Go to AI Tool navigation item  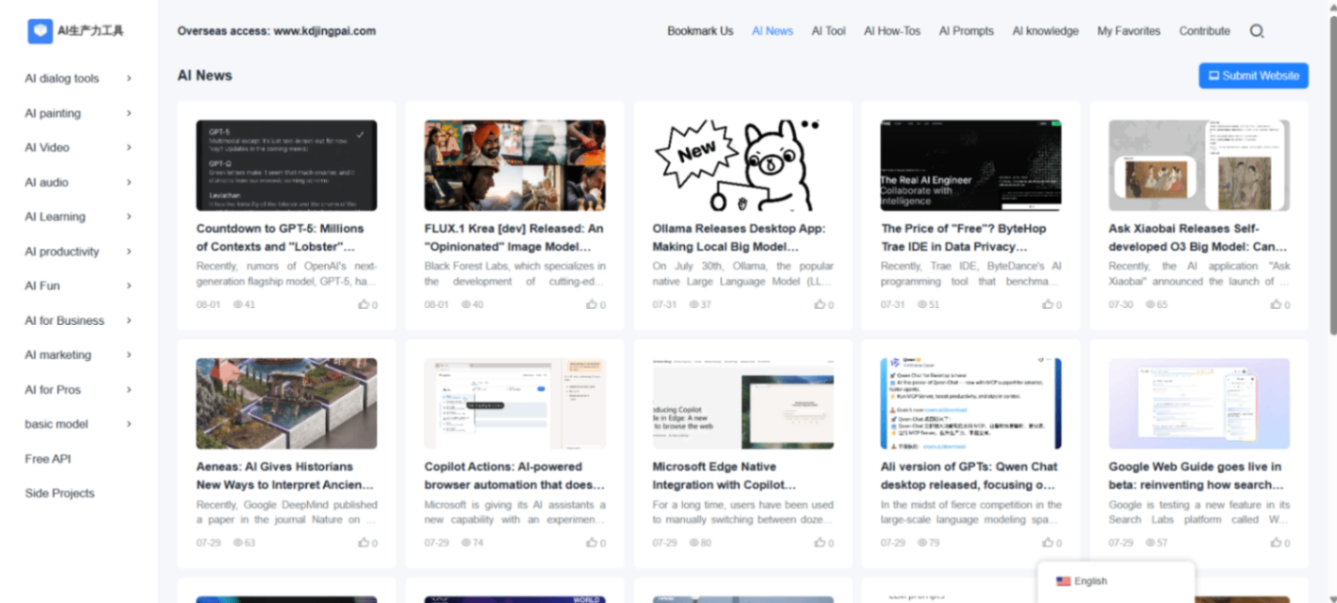[828, 31]
